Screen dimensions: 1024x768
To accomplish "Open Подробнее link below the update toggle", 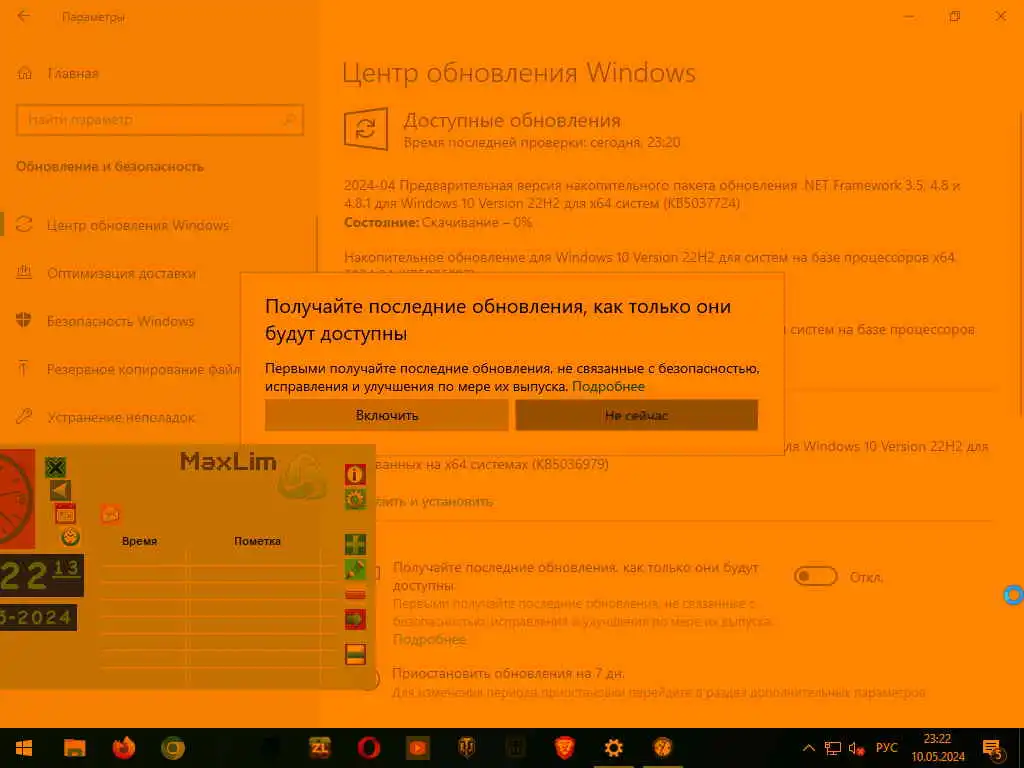I will (429, 639).
